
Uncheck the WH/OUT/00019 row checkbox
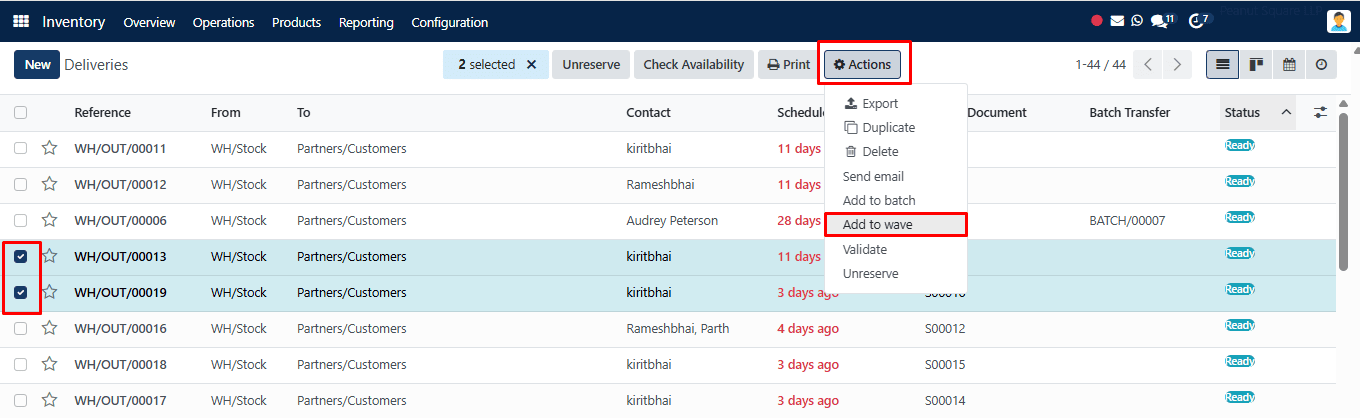point(20,293)
